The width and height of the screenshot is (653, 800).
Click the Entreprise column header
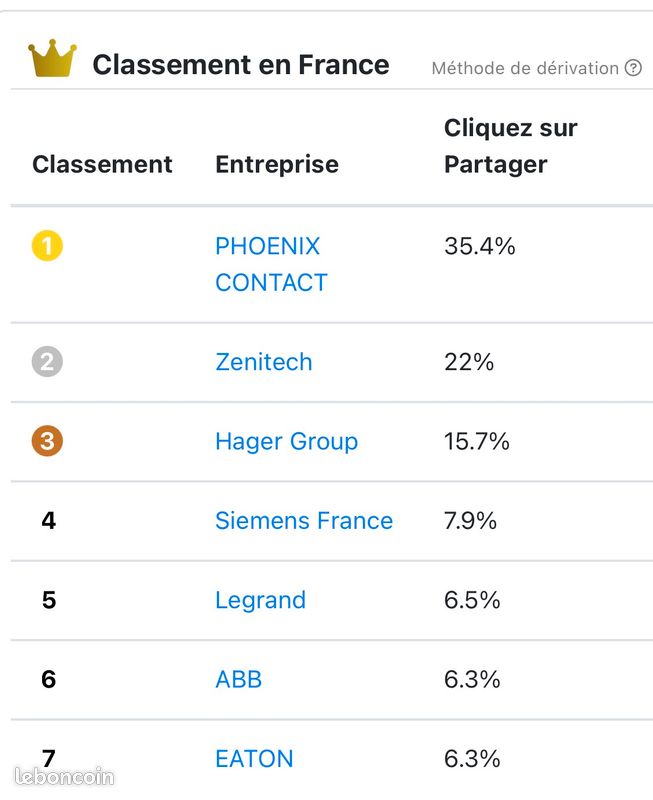pos(277,165)
